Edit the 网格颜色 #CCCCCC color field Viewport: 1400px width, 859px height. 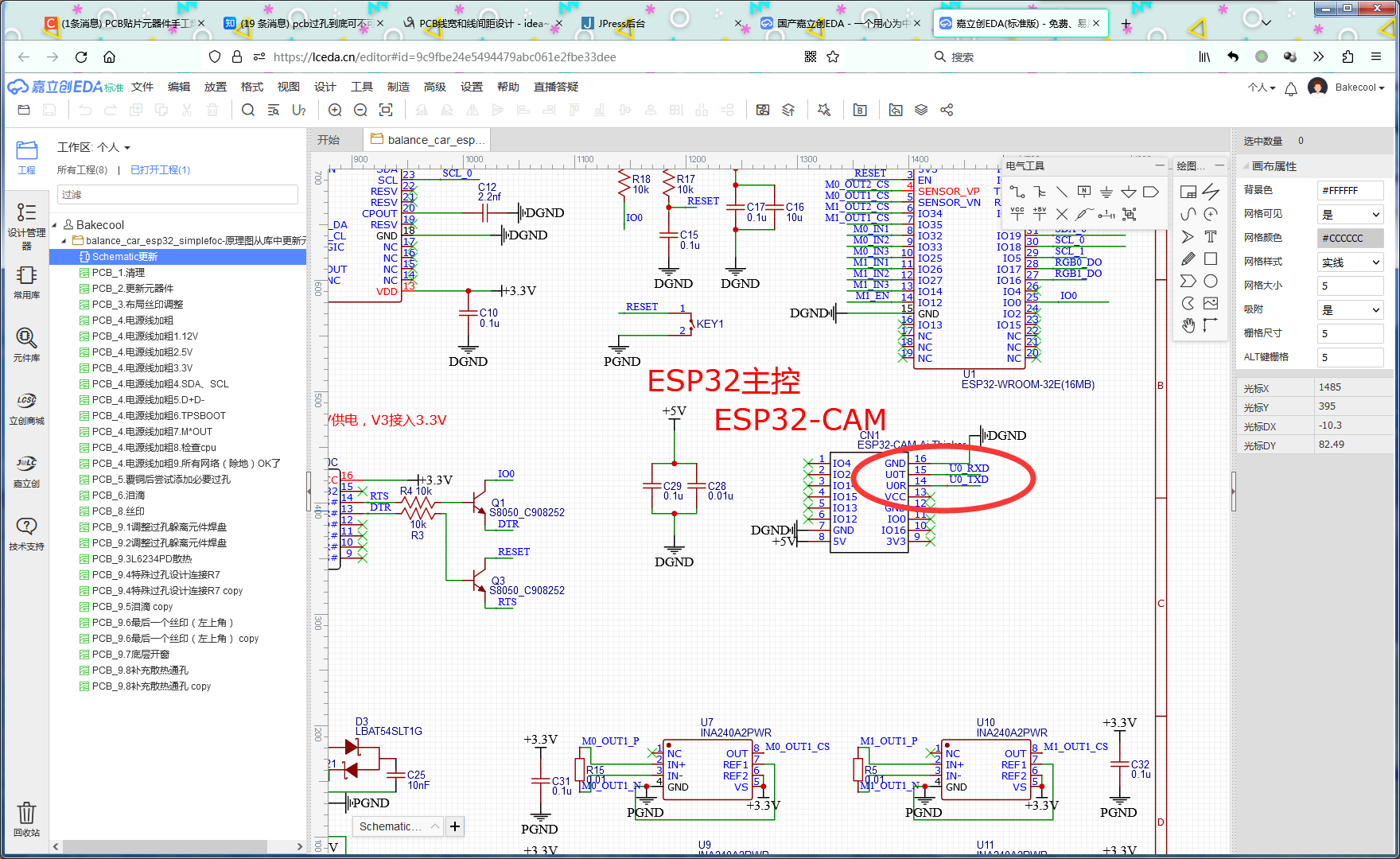coord(1351,238)
